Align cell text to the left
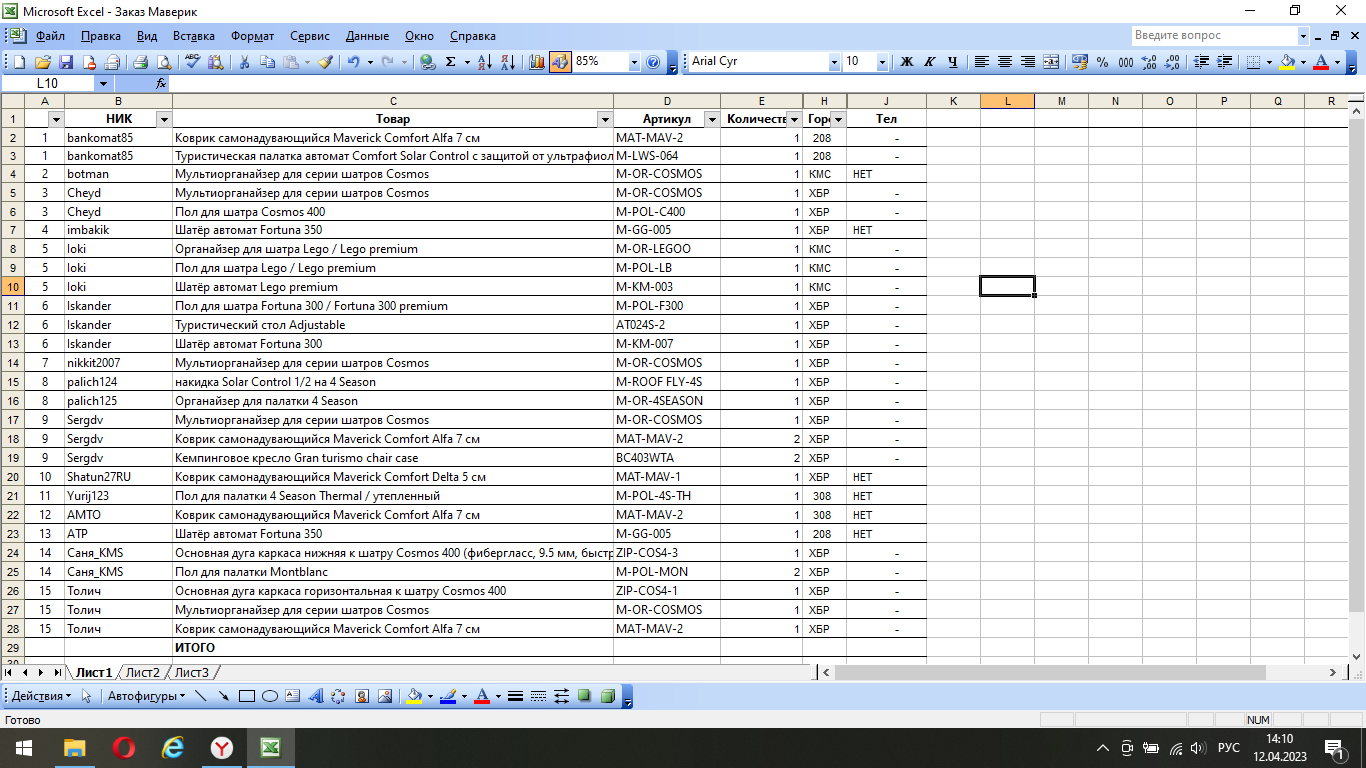 (x=982, y=62)
